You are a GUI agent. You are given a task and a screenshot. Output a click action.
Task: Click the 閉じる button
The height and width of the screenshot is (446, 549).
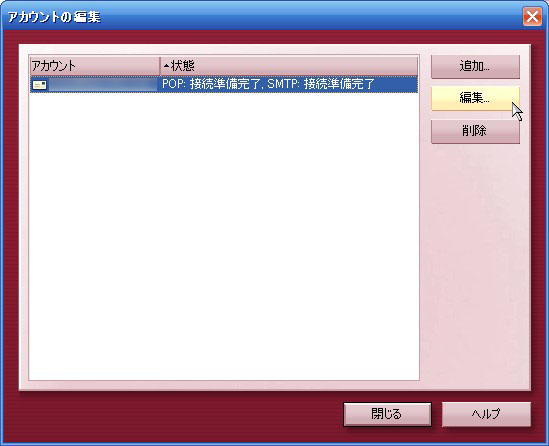coord(387,414)
